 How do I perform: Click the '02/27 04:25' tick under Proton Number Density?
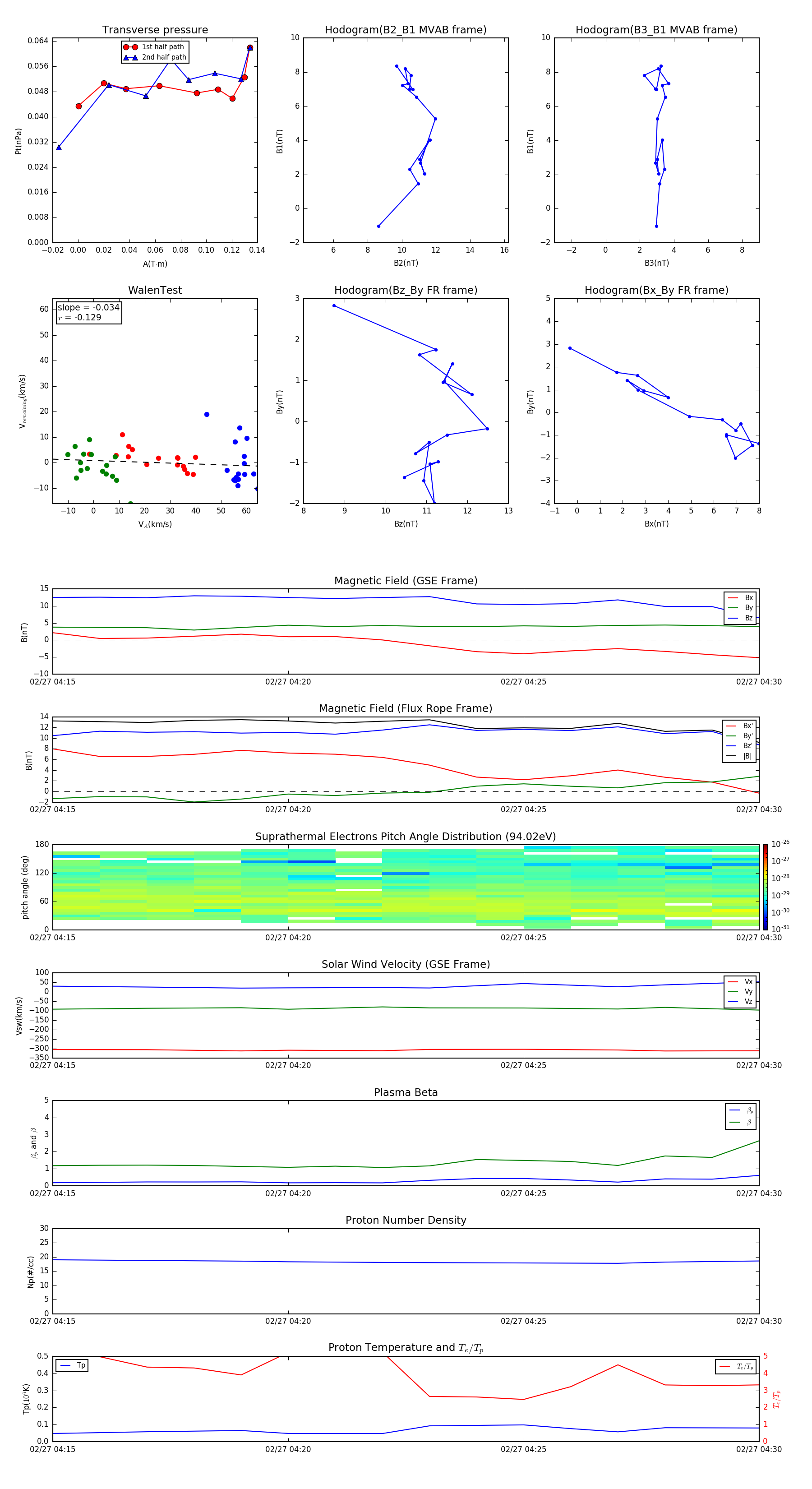(524, 1321)
